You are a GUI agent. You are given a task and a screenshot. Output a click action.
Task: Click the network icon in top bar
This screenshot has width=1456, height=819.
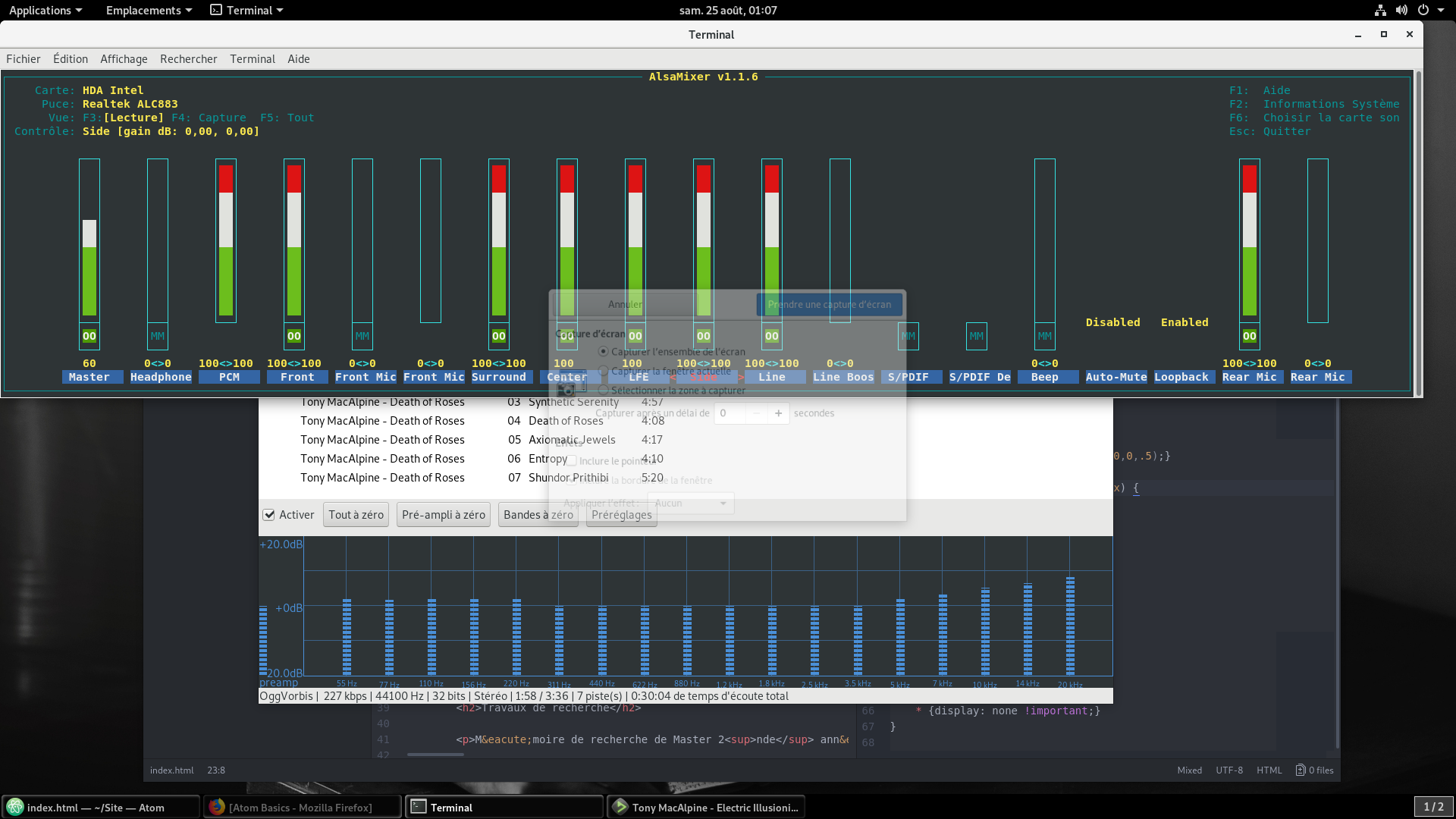[x=1380, y=11]
